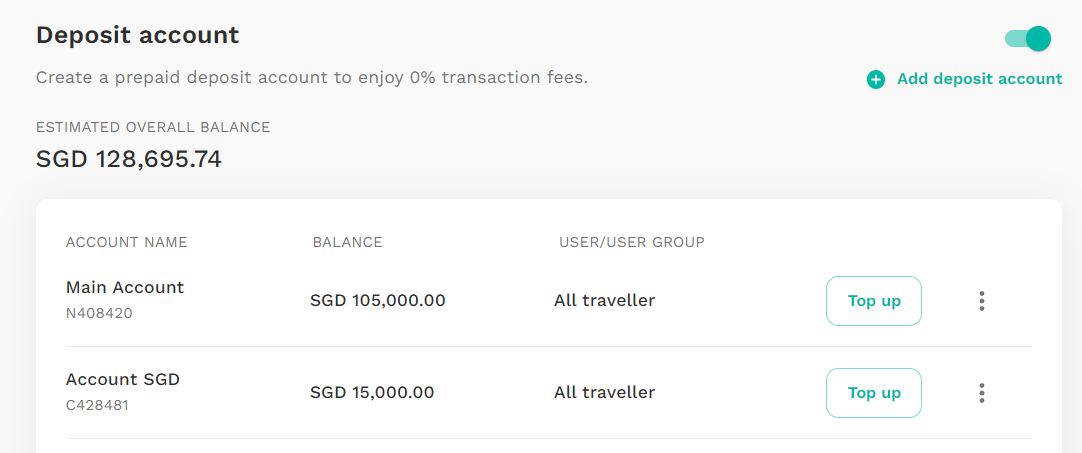The width and height of the screenshot is (1082, 453).
Task: Click the plus icon beside Add deposit account
Action: pyautogui.click(x=876, y=79)
